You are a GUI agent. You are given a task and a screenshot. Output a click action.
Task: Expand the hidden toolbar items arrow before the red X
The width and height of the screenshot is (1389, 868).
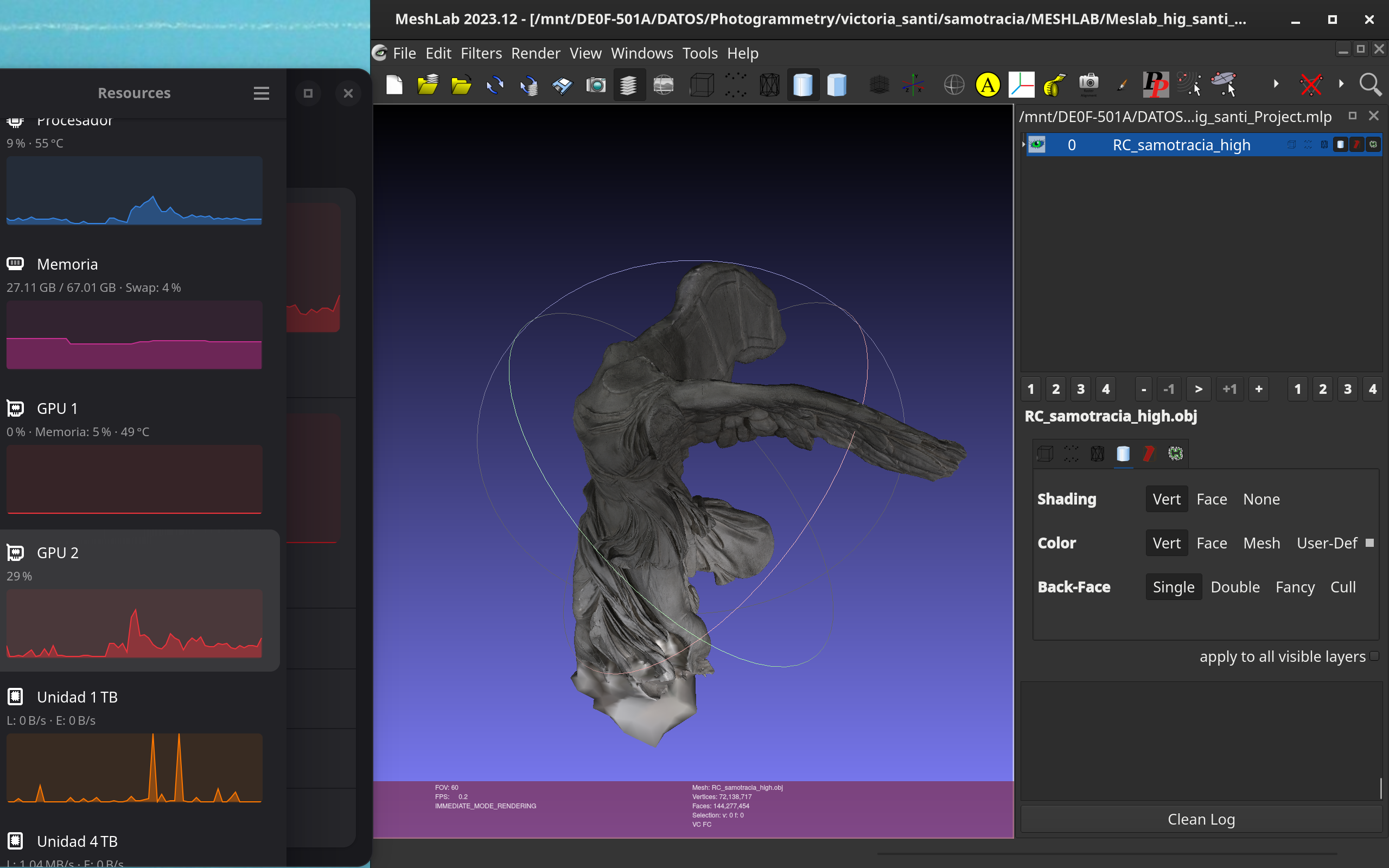pos(1276,84)
